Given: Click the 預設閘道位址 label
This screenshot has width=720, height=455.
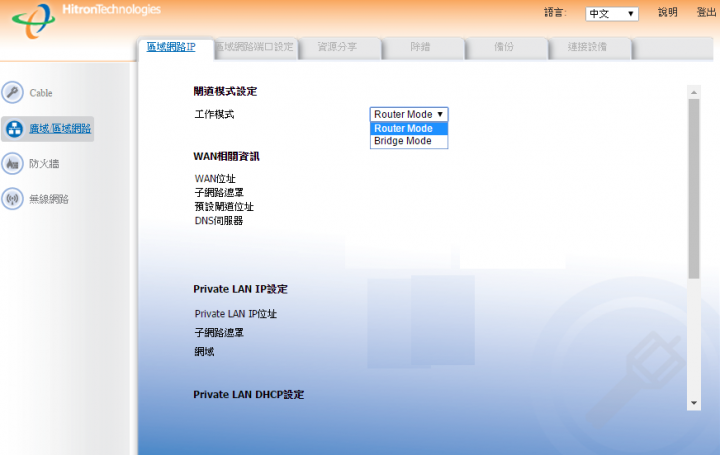Looking at the screenshot, I should tap(224, 207).
